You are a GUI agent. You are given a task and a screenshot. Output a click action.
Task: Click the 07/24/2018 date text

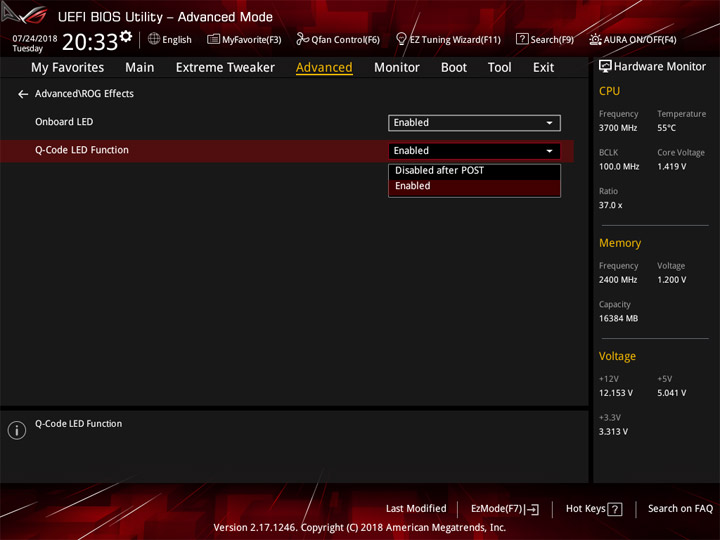click(35, 38)
